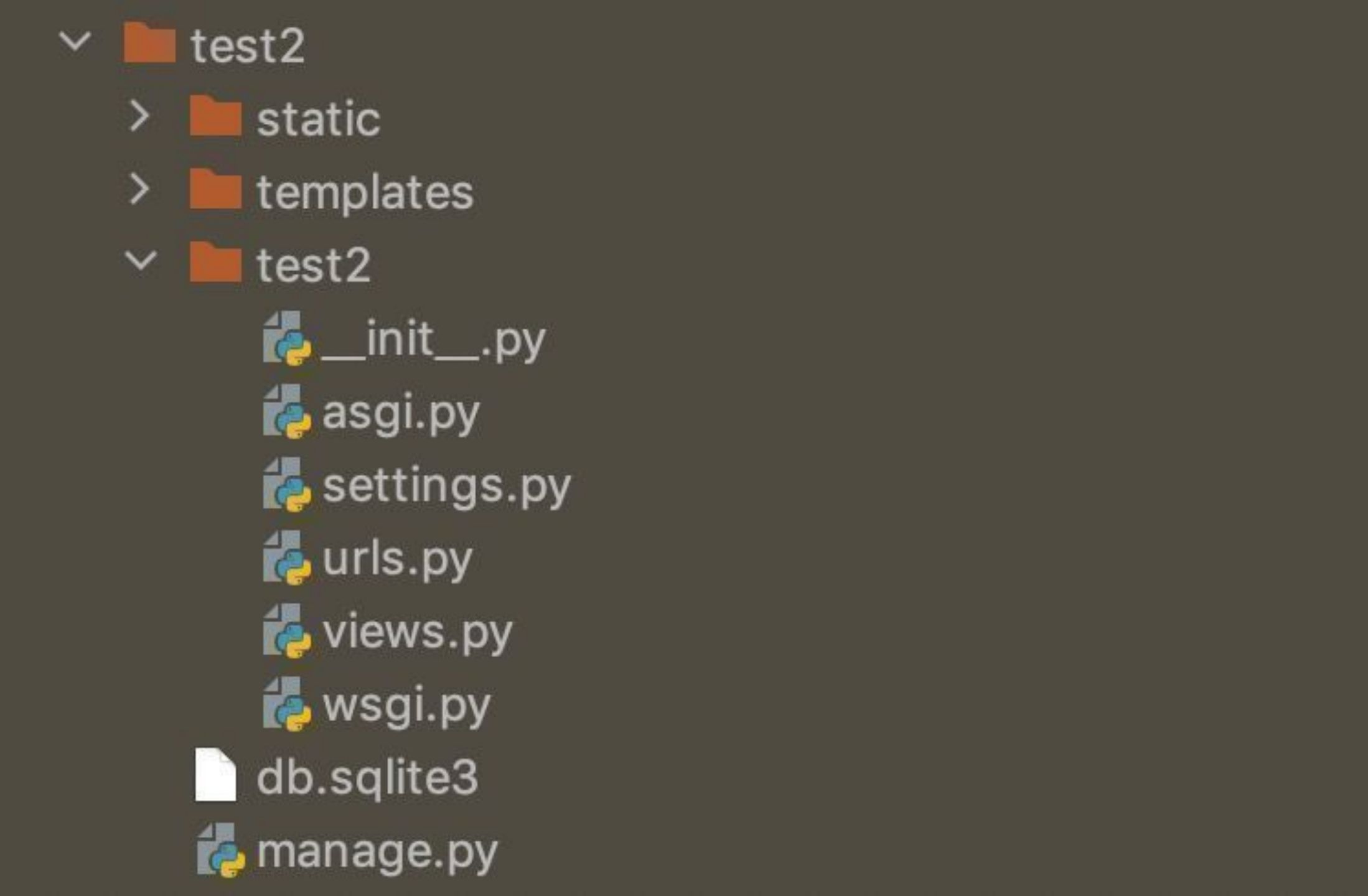Image resolution: width=1368 pixels, height=896 pixels.
Task: Click the Python icon beside manage.py
Action: [x=221, y=850]
